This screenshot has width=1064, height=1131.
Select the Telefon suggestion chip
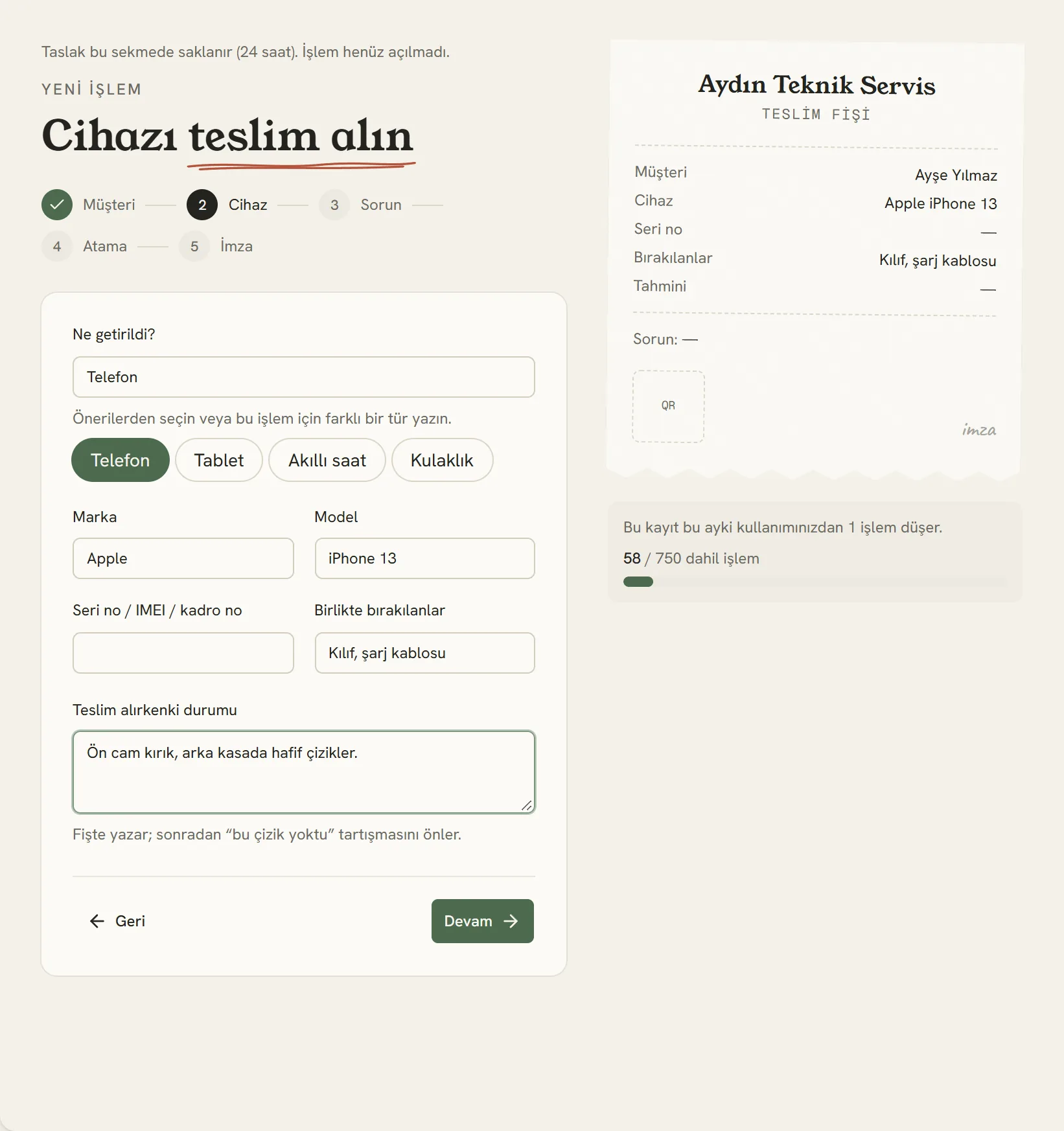tap(121, 460)
